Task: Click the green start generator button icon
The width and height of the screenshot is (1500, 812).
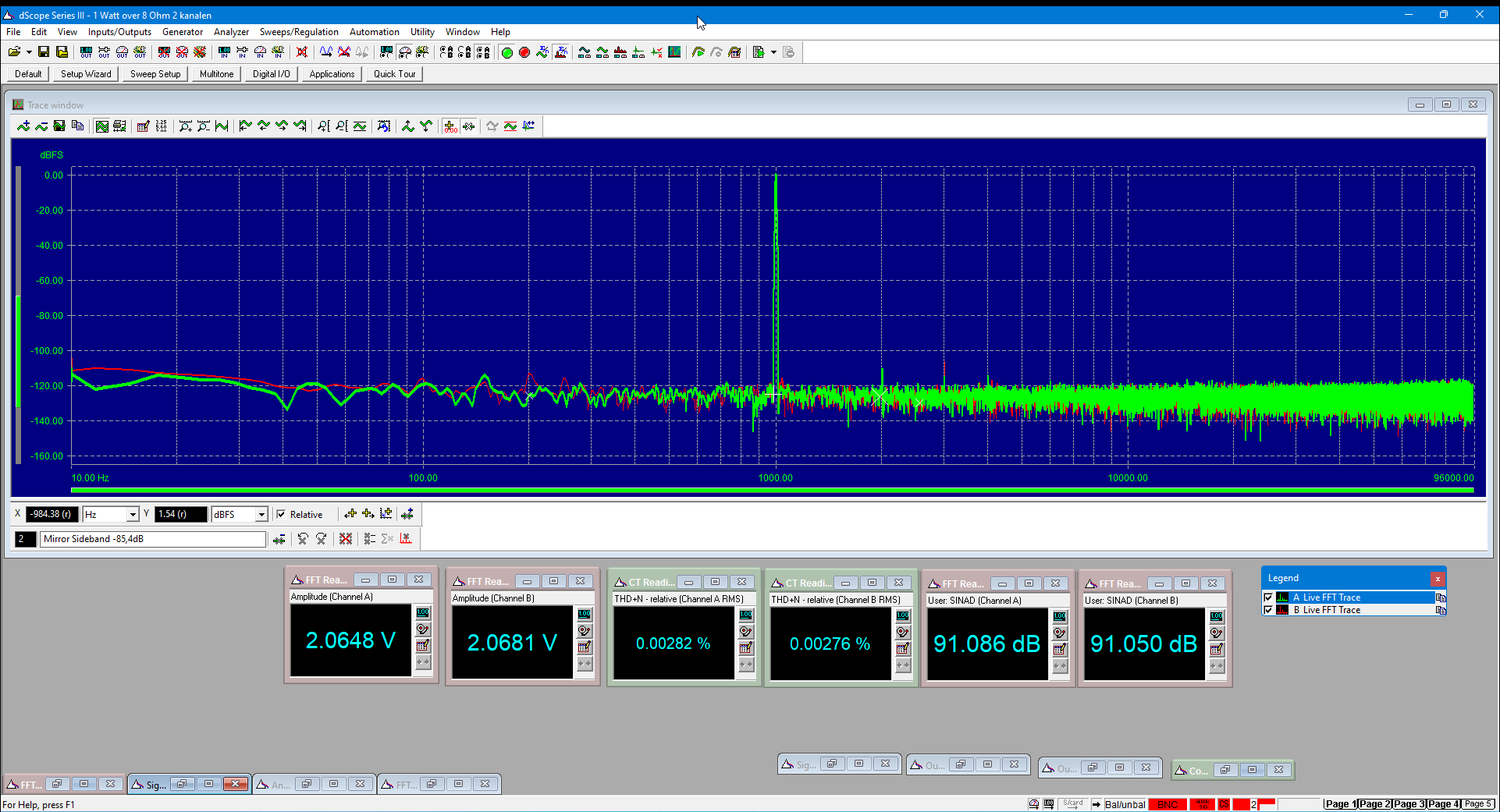Action: click(x=507, y=52)
